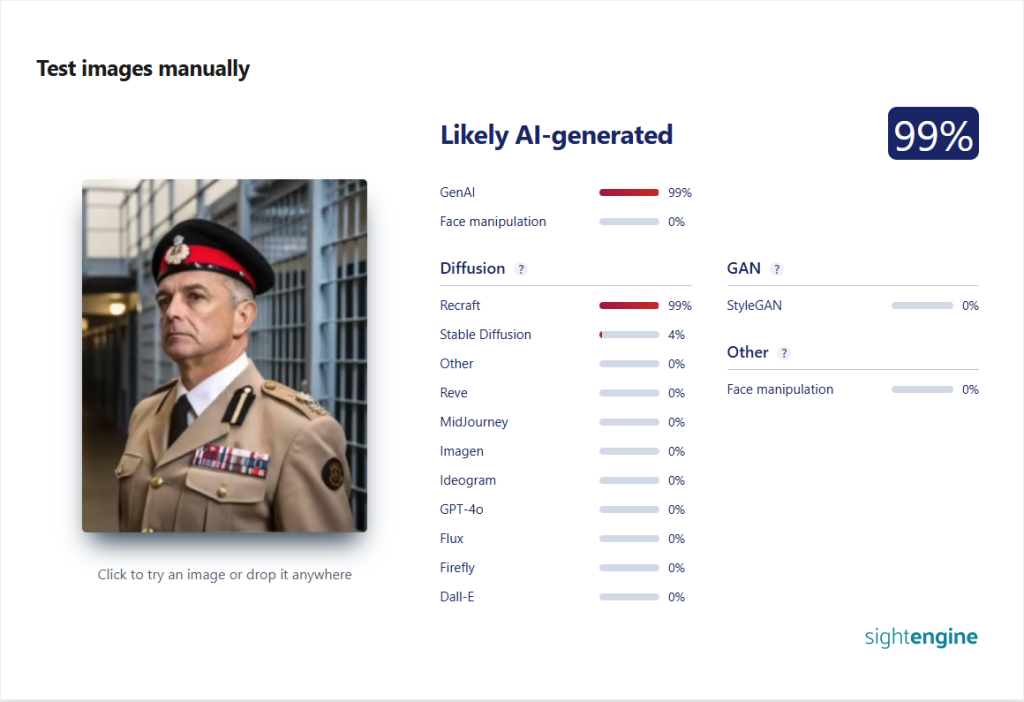Click the GAN section heading
1024x702 pixels.
pyautogui.click(x=744, y=268)
